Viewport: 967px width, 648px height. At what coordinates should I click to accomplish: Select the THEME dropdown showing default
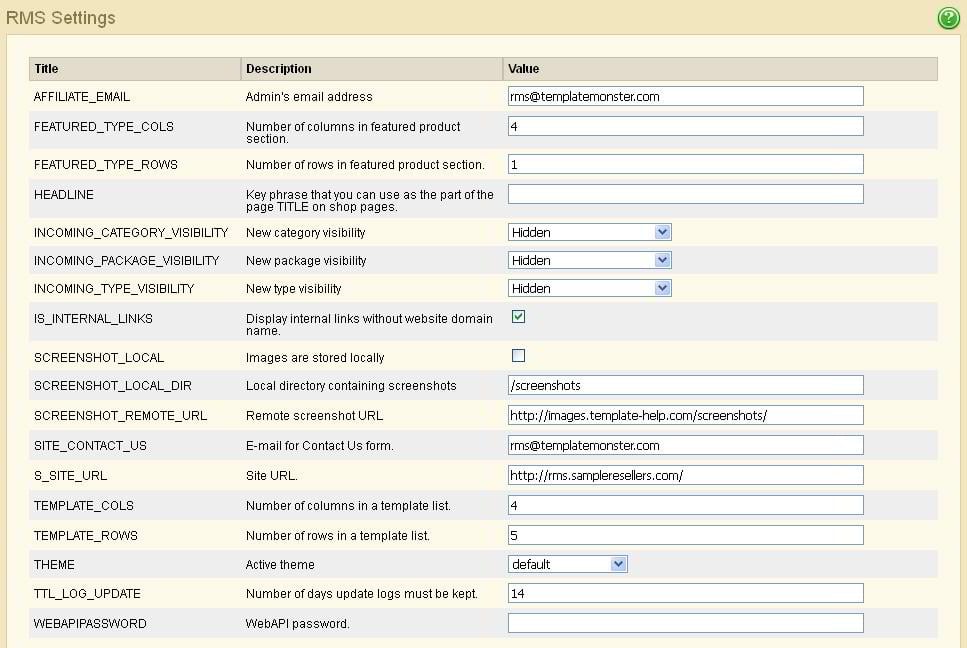(x=567, y=564)
